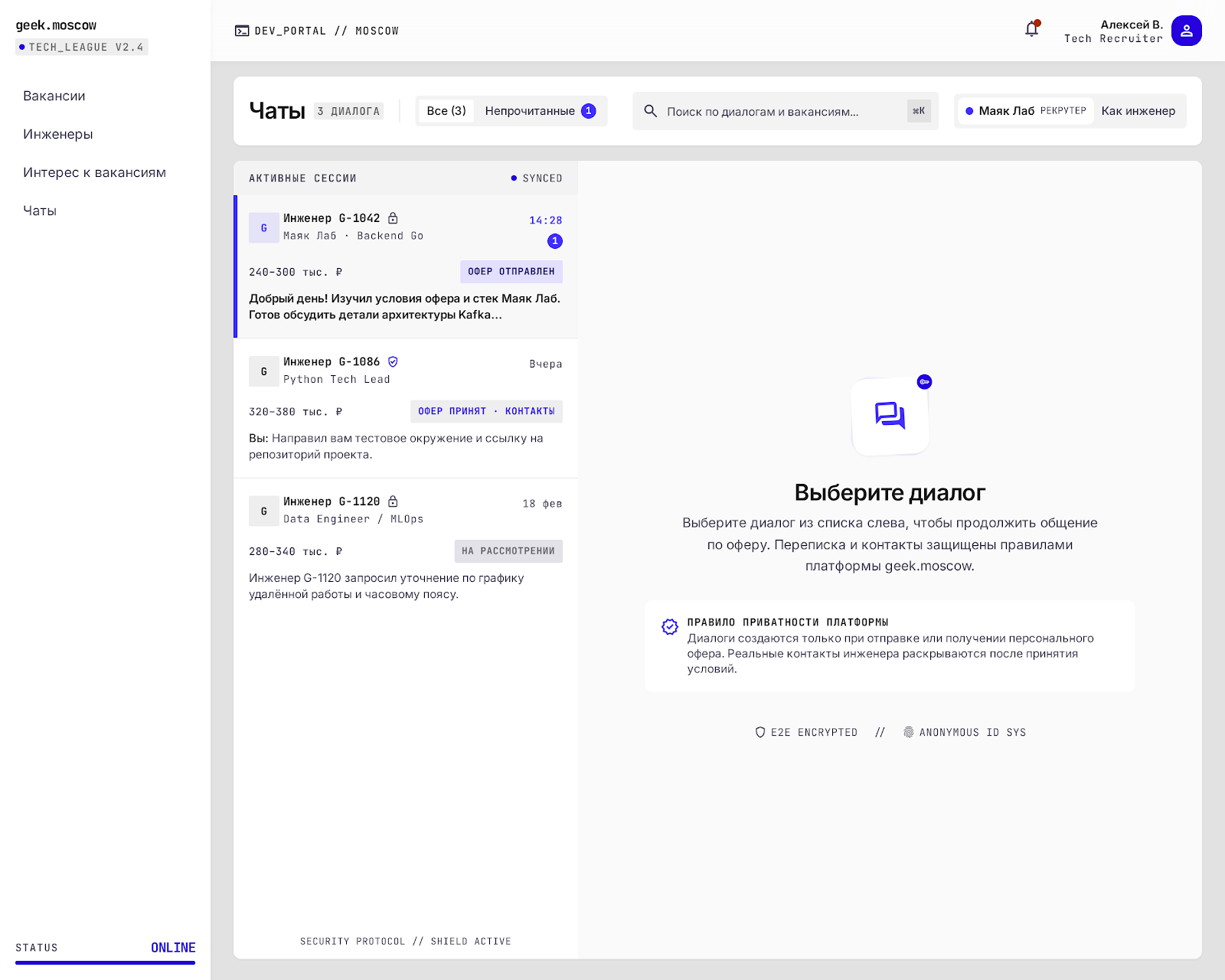
Task: Click the lock icon next to Инженер G-1042
Action: pos(393,218)
